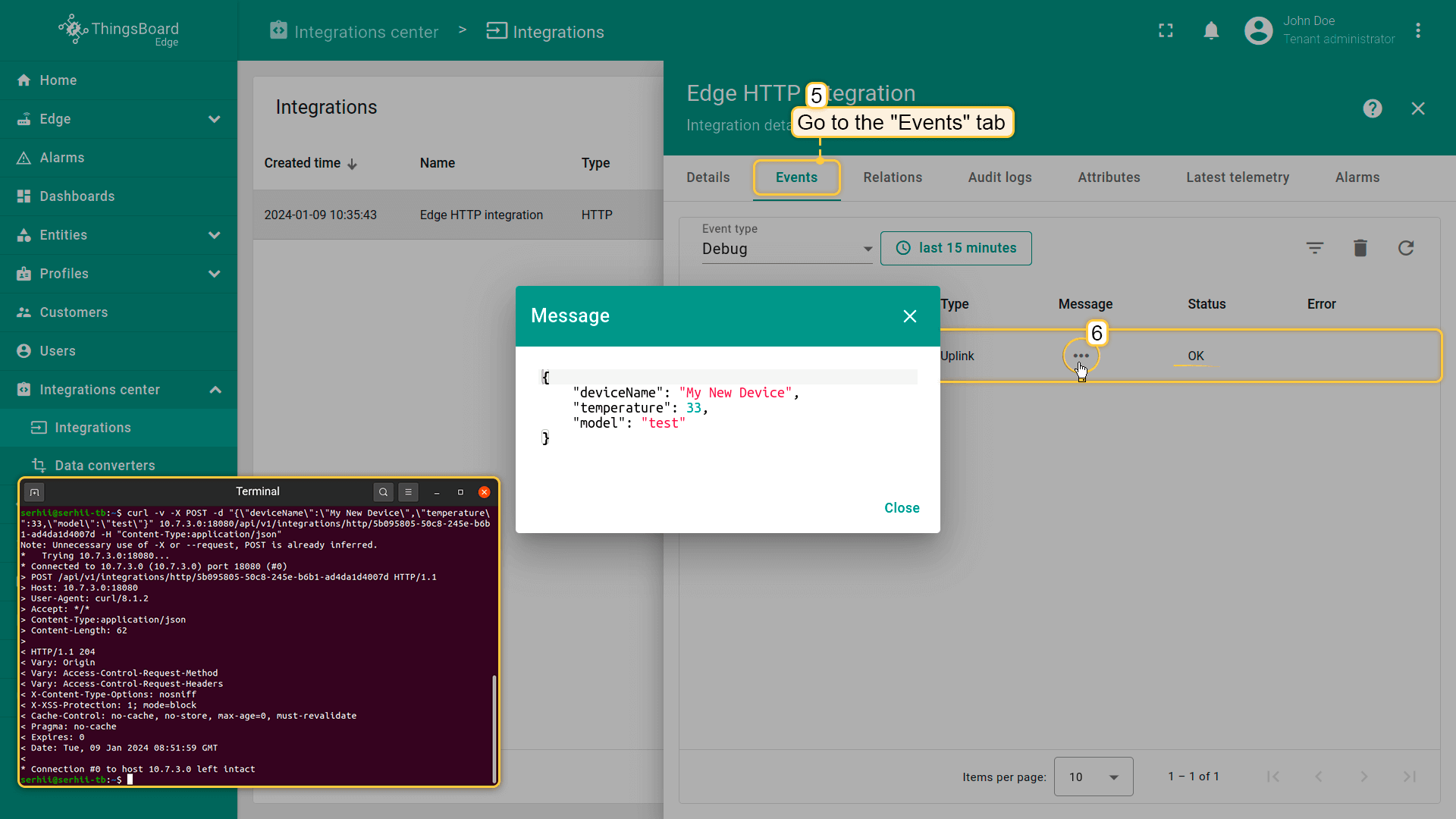Viewport: 1456px width, 819px height.
Task: Switch to the Latest telemetry tab
Action: coord(1237,177)
